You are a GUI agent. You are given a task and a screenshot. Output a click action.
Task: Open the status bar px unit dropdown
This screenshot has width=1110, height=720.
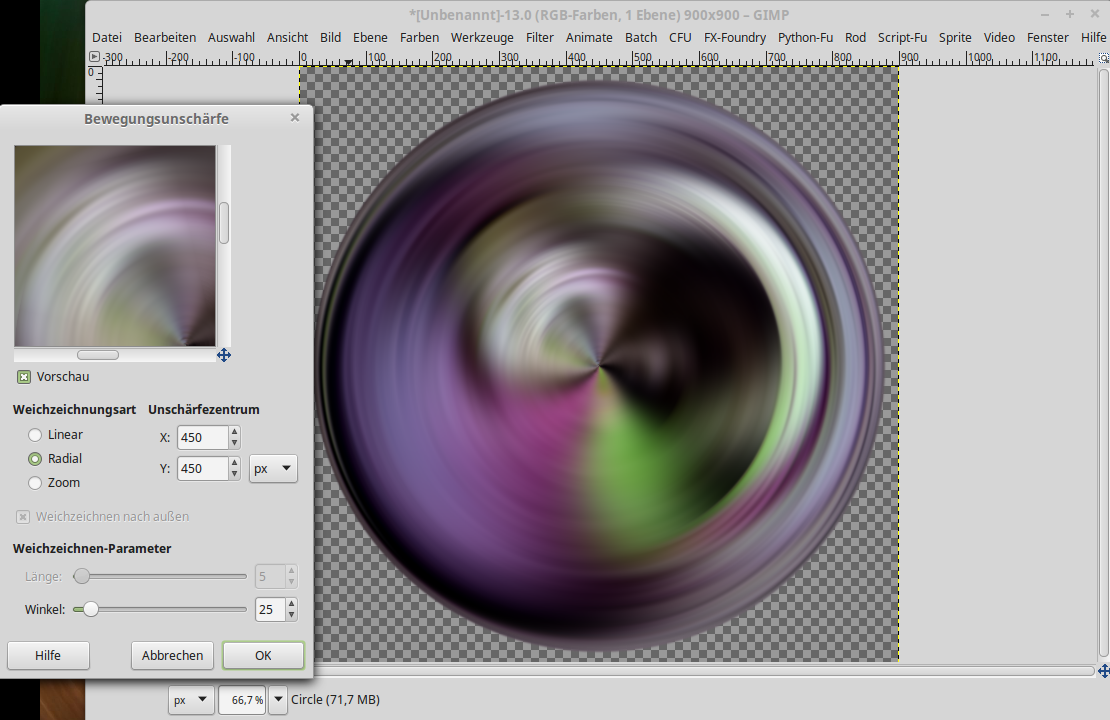(191, 699)
